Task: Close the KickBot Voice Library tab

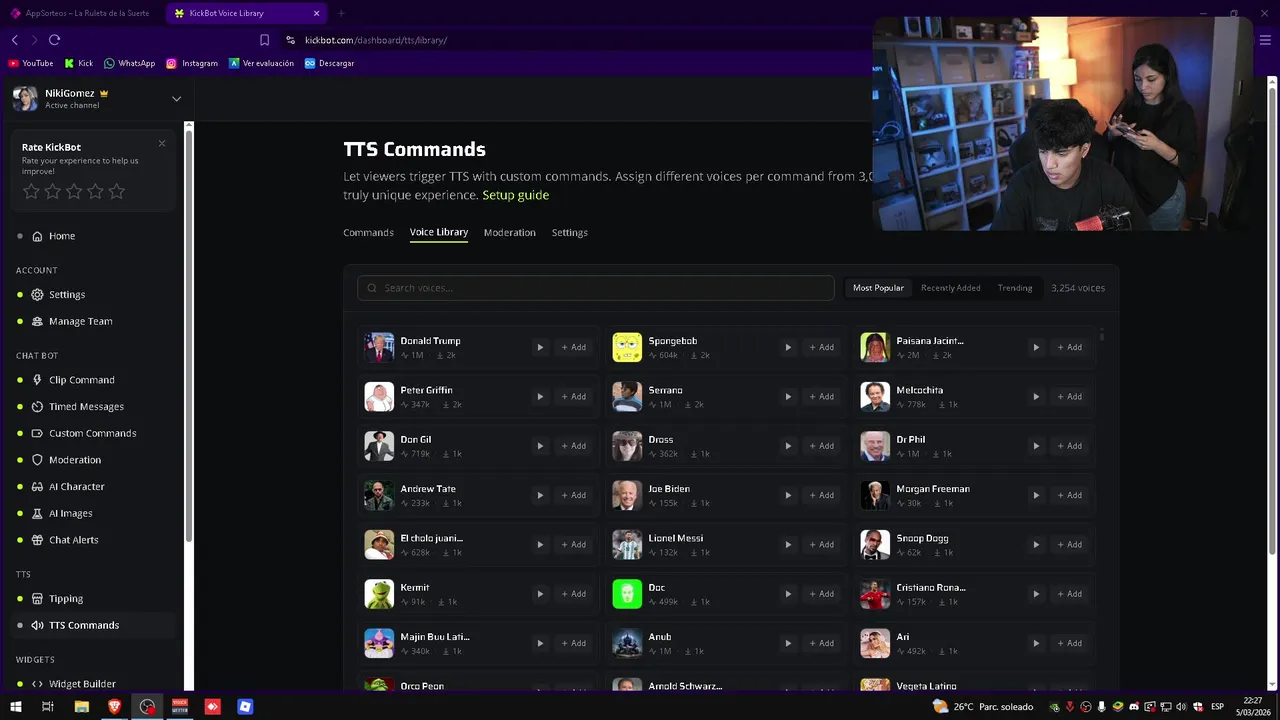Action: pyautogui.click(x=317, y=13)
